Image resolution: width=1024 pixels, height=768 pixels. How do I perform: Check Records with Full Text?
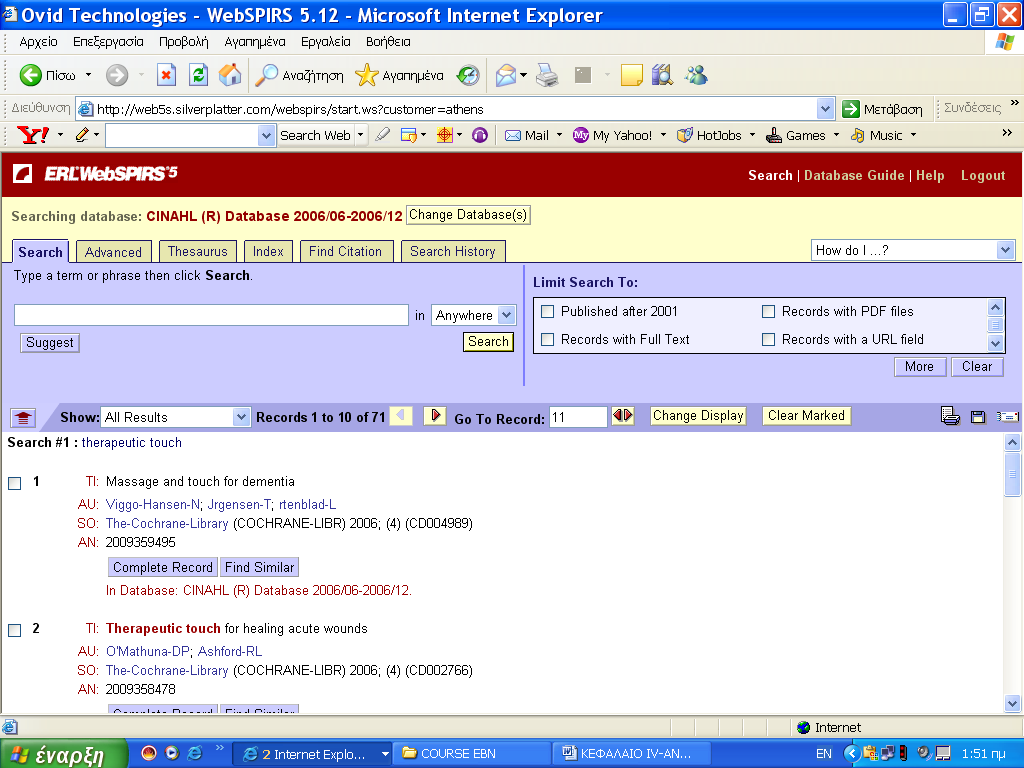pyautogui.click(x=547, y=340)
